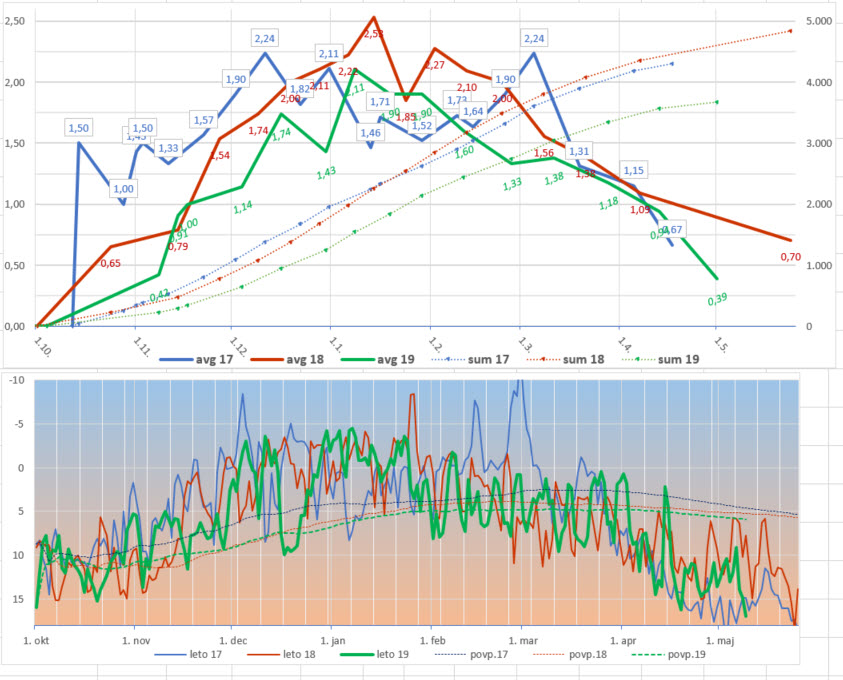Click the boxed blue data label 1,71
Viewport: 843px width, 680px height.
380,102
